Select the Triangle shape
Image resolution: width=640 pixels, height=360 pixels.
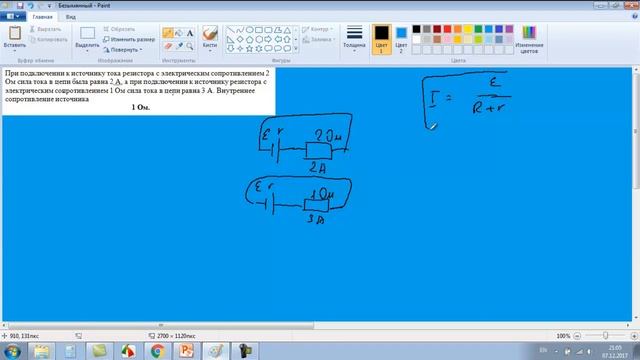[x=287, y=30]
